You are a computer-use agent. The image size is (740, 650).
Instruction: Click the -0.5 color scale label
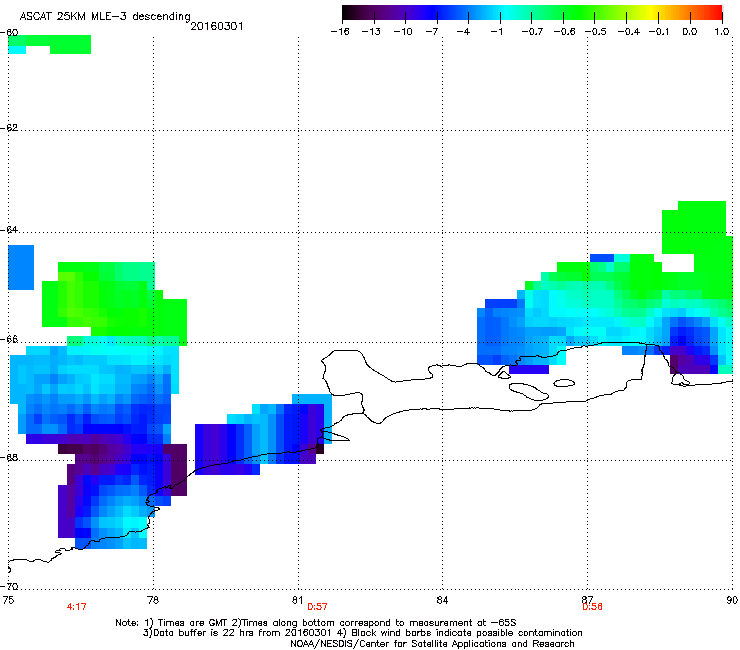596,32
